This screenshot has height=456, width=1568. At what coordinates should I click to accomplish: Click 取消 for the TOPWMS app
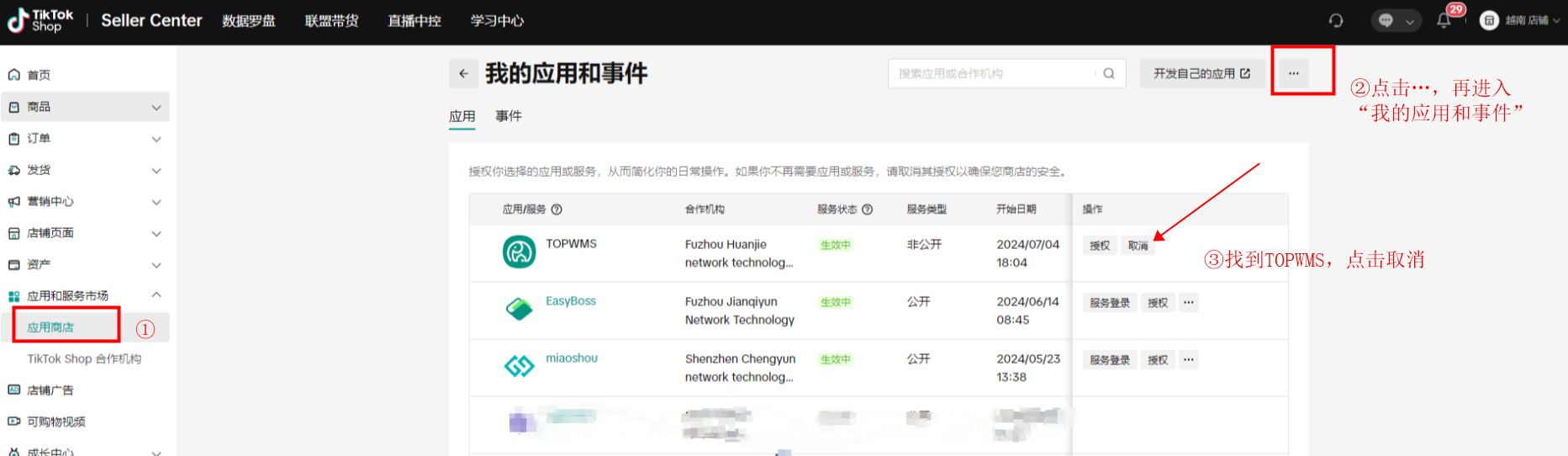[x=1138, y=246]
